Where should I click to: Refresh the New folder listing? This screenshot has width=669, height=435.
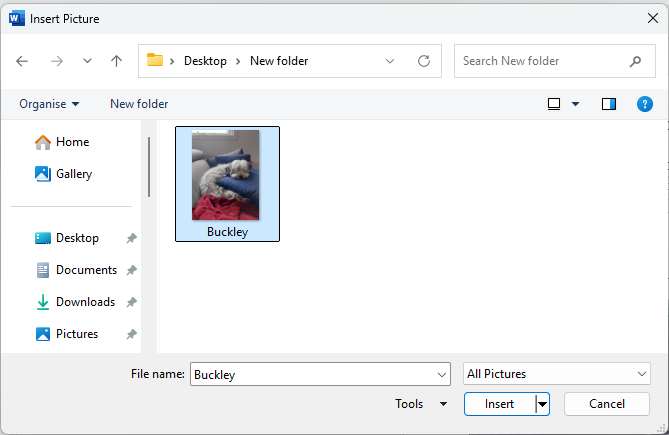coord(424,61)
